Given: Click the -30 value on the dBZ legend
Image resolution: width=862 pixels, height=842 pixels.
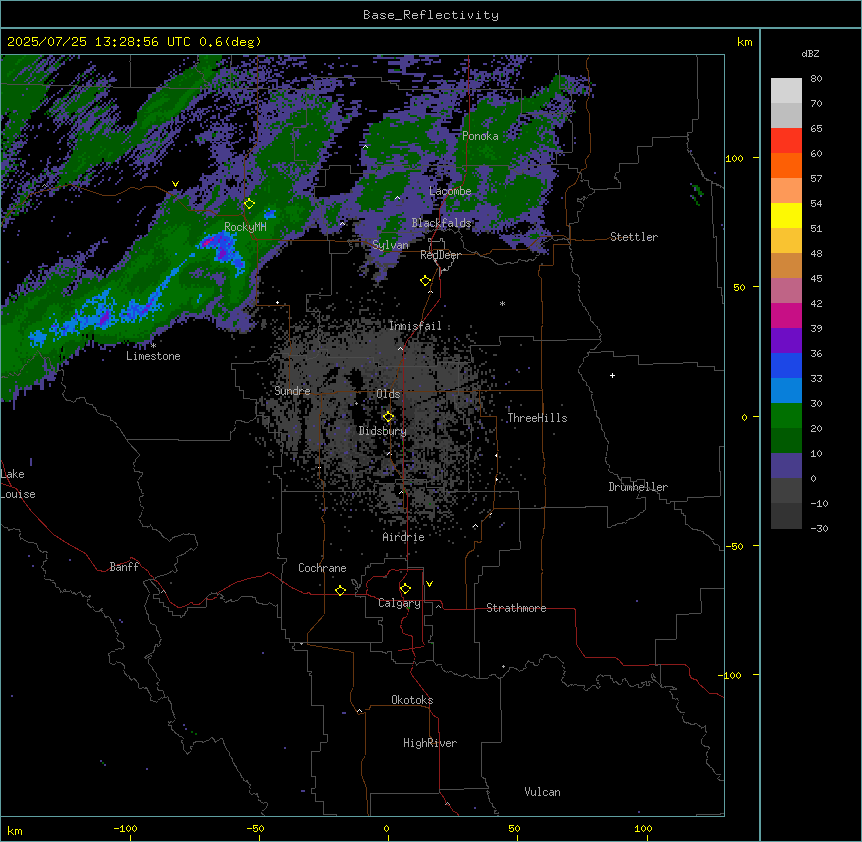Looking at the screenshot, I should pyautogui.click(x=819, y=529).
